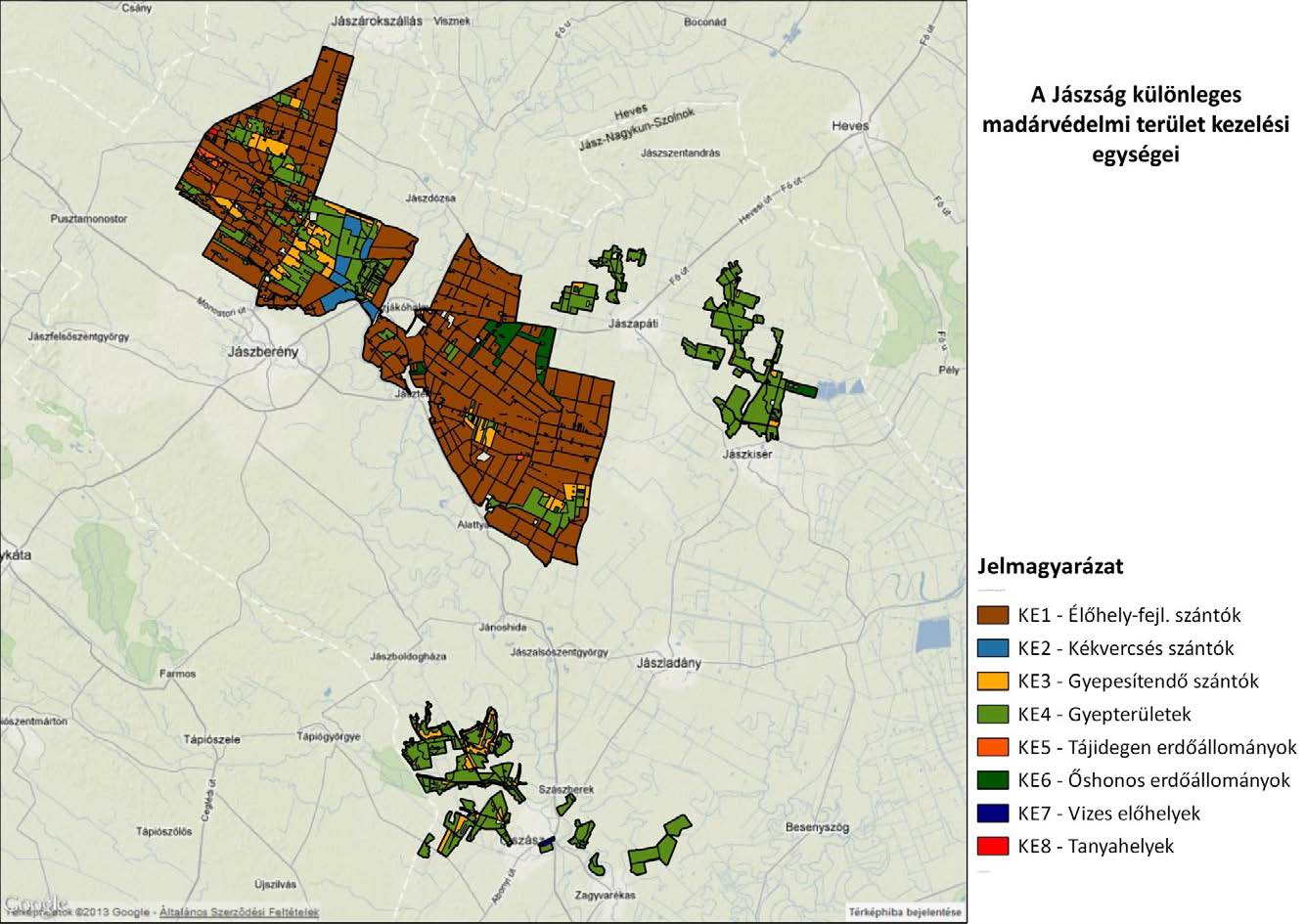
Task: Click the Jászkisér town label
Action: click(747, 454)
